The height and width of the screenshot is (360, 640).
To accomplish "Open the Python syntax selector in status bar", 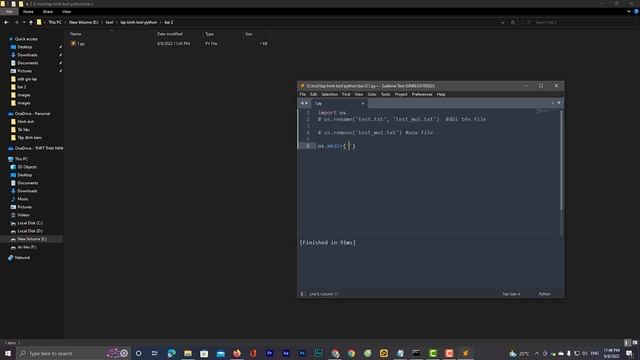I will click(544, 294).
